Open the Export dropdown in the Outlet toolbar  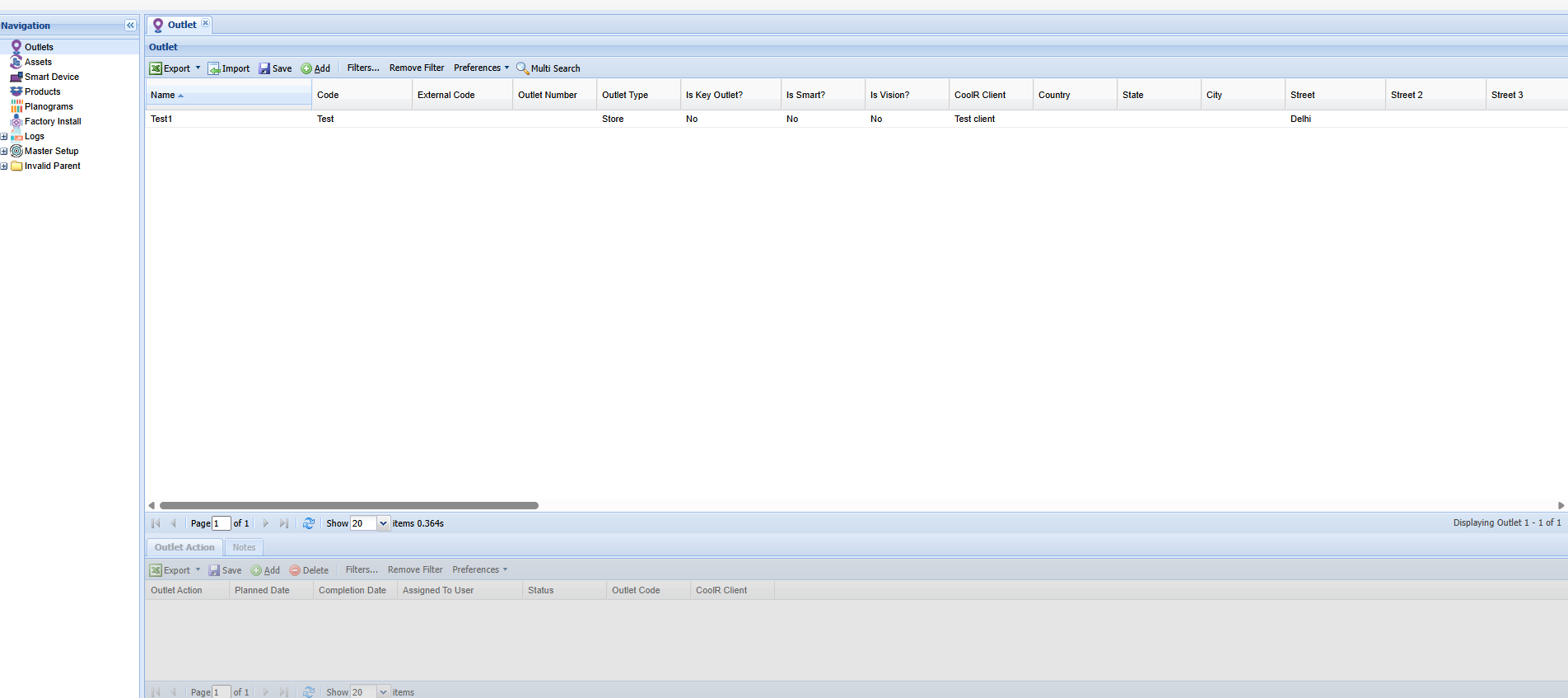(x=198, y=68)
